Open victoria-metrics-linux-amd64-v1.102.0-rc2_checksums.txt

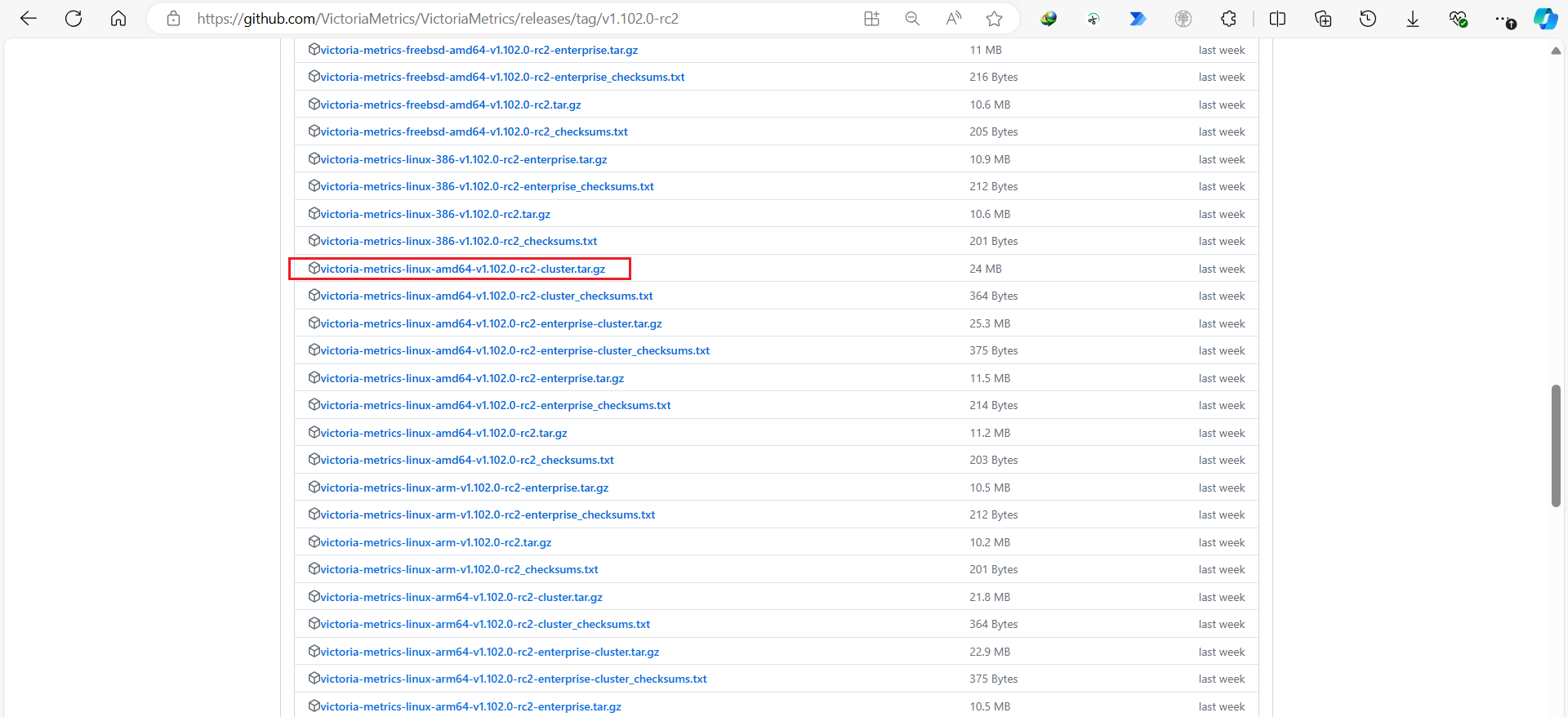coord(467,460)
